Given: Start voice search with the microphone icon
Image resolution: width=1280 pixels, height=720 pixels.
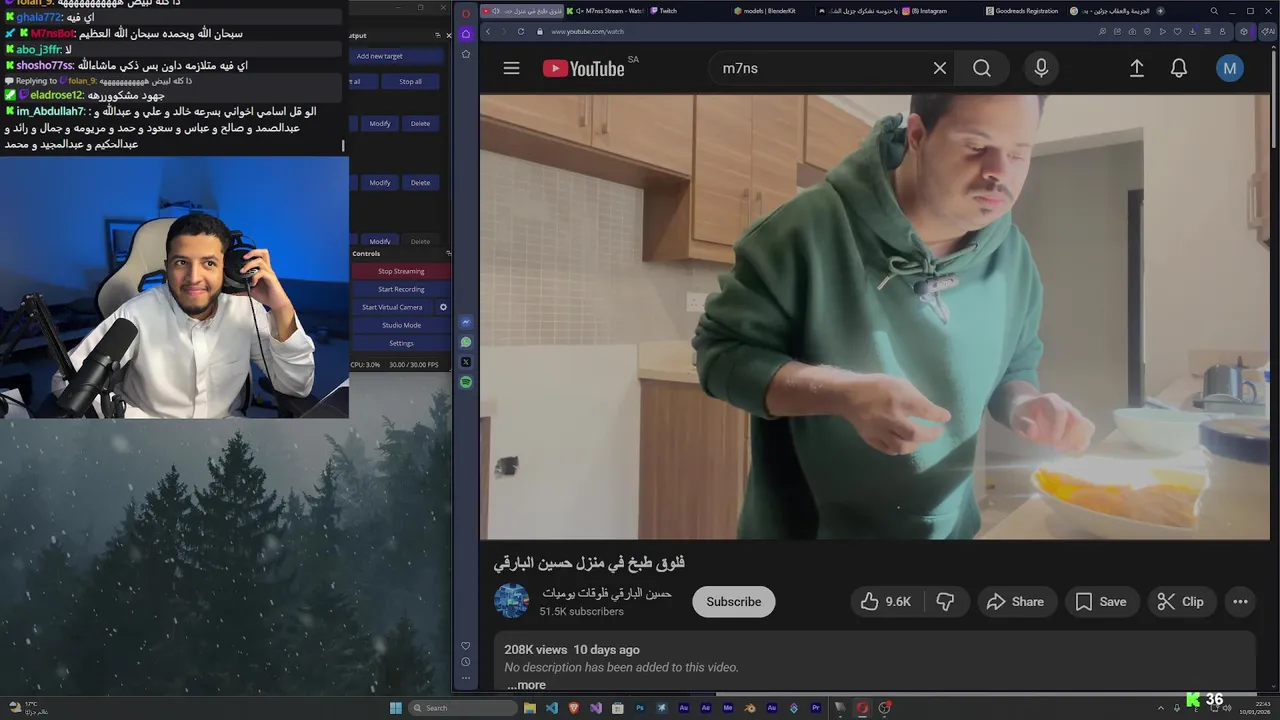Looking at the screenshot, I should tap(1041, 68).
